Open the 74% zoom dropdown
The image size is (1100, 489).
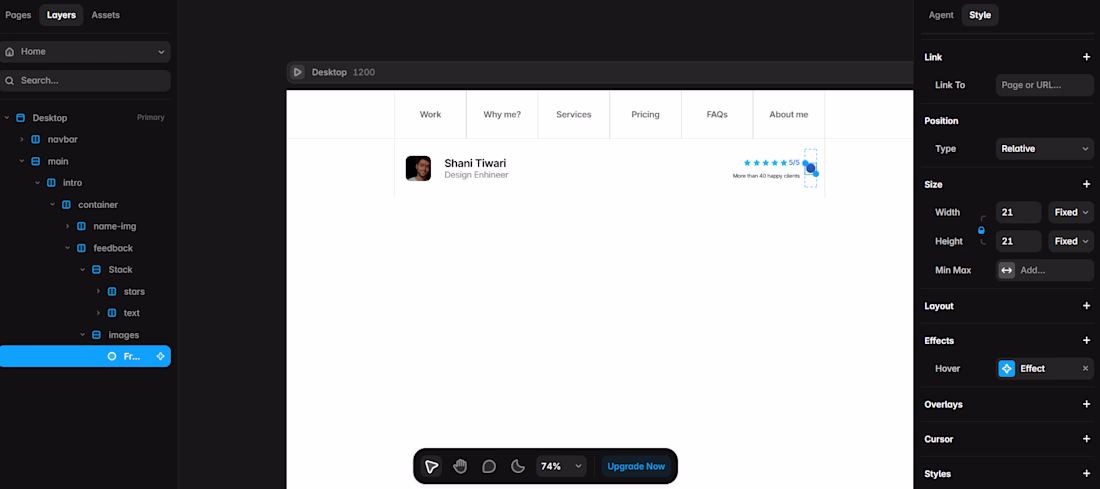click(561, 467)
